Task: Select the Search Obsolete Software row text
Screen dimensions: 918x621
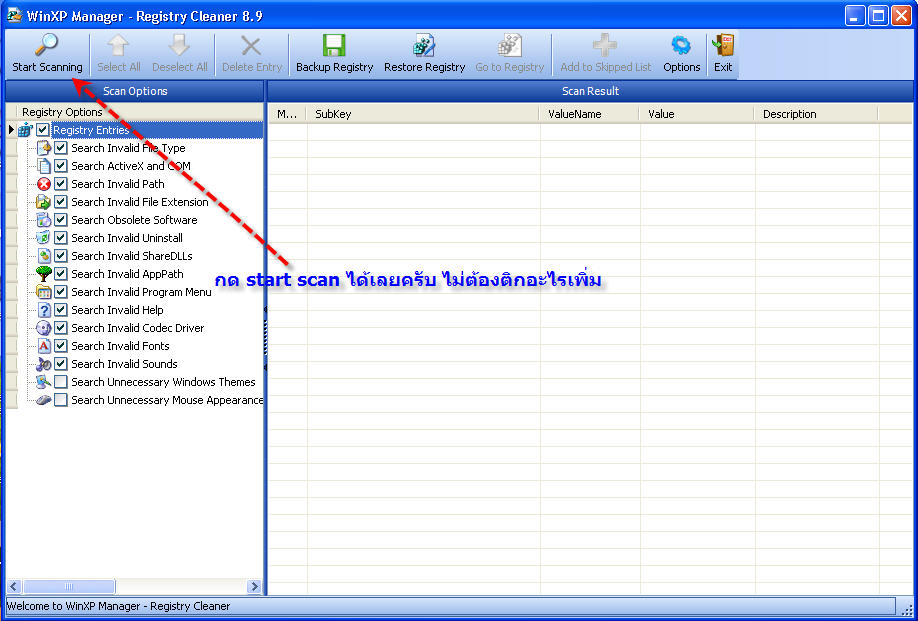Action: (134, 220)
